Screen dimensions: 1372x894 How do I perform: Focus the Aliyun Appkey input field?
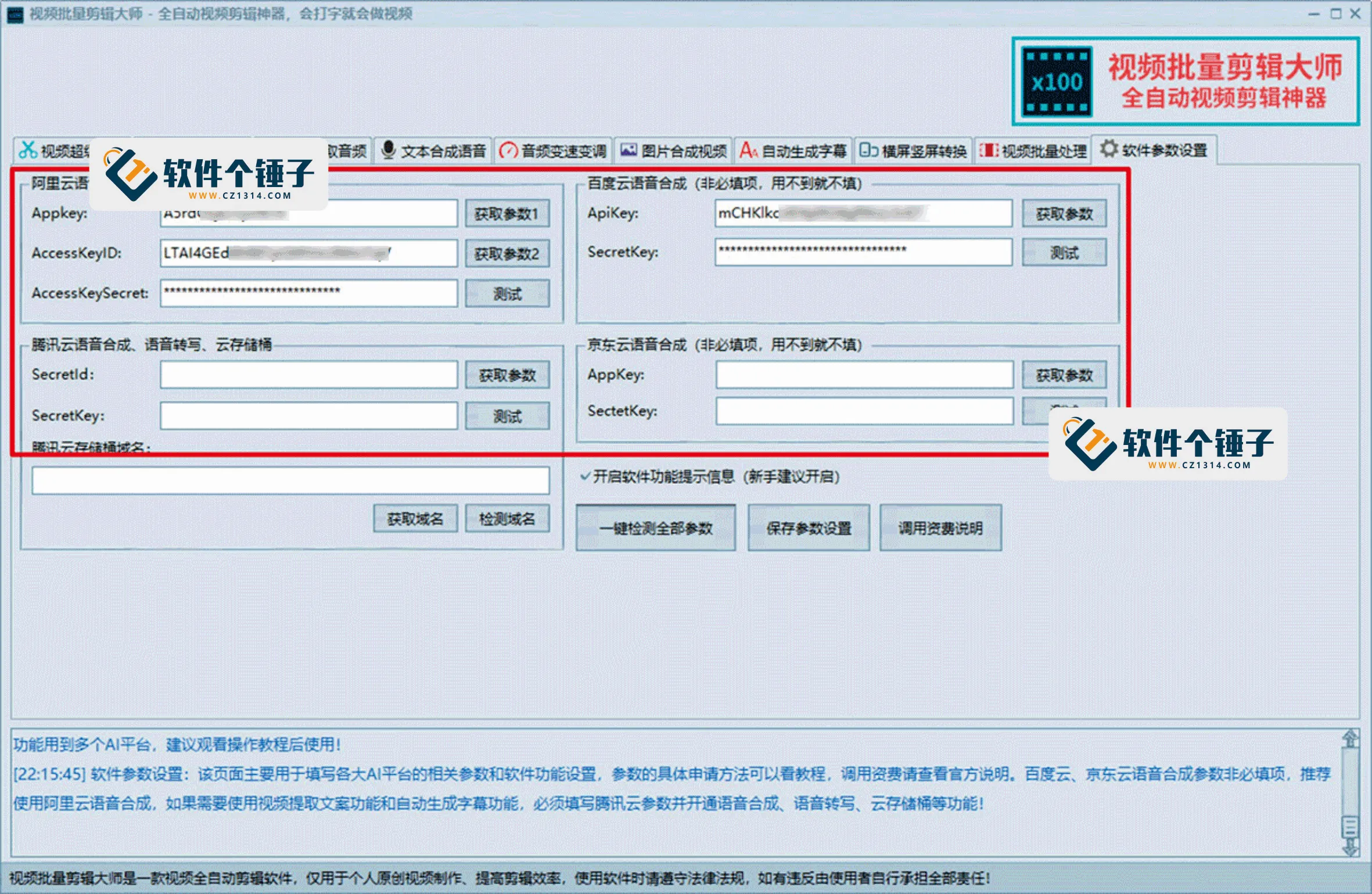coord(308,213)
